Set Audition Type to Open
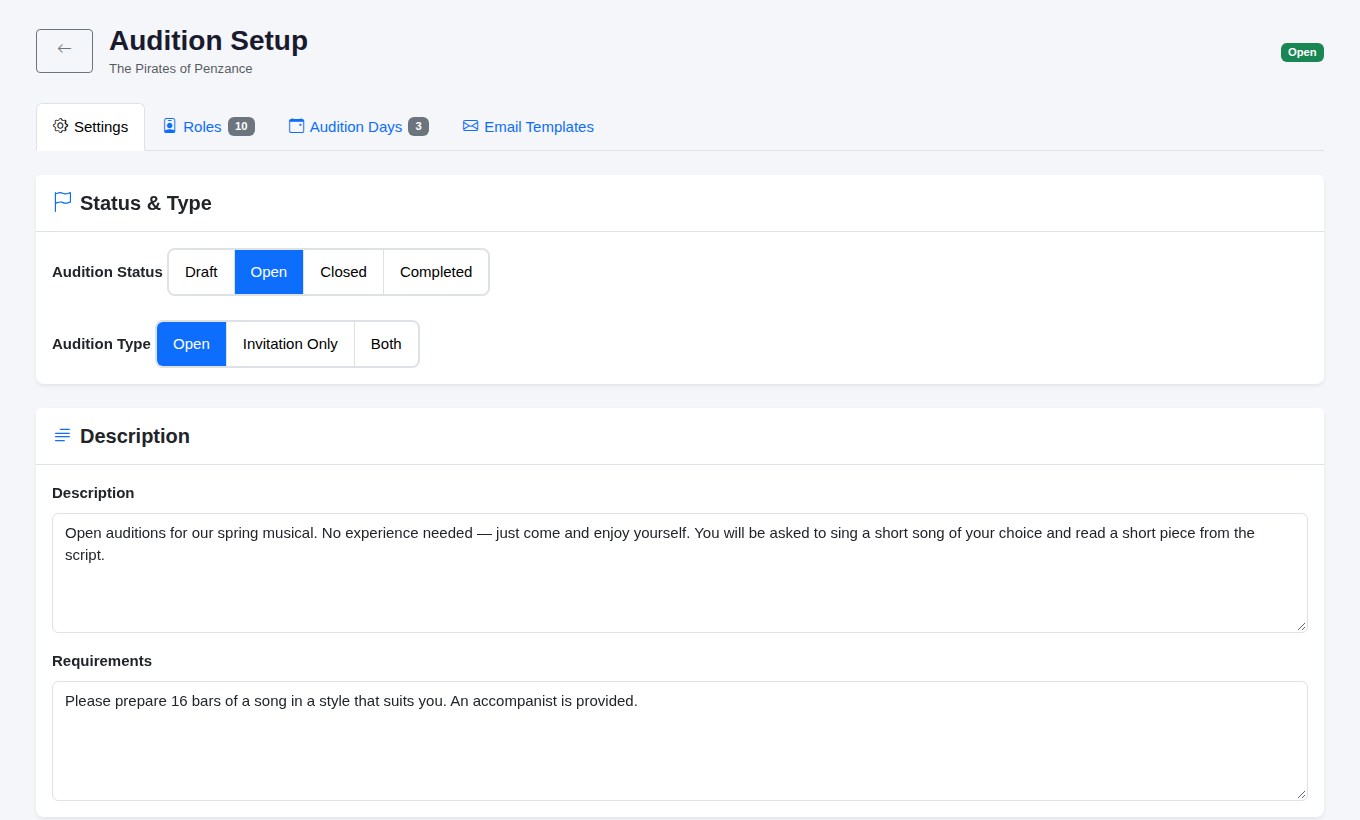The width and height of the screenshot is (1360, 820). [191, 344]
